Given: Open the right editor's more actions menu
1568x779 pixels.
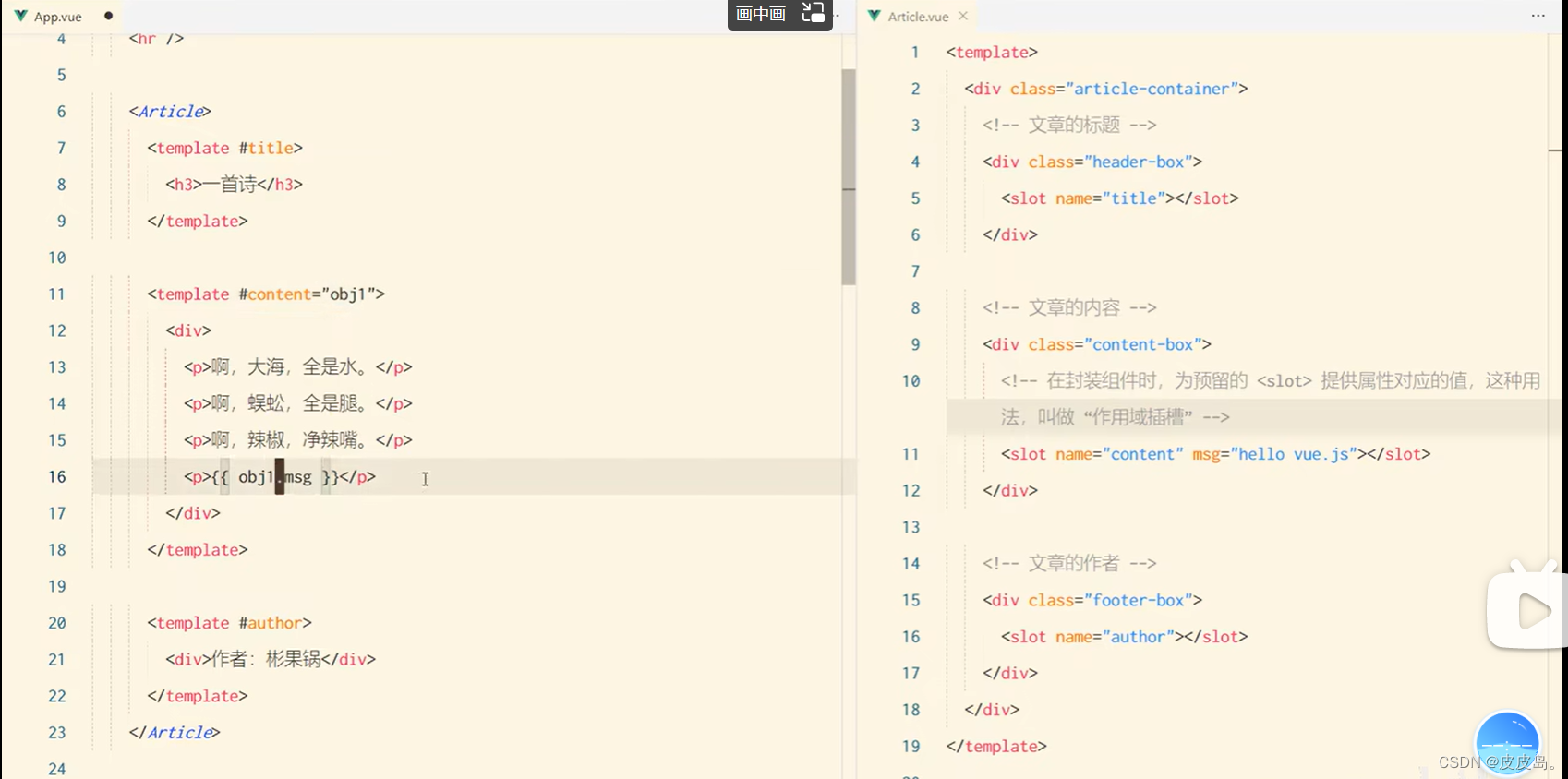Looking at the screenshot, I should (x=1538, y=16).
